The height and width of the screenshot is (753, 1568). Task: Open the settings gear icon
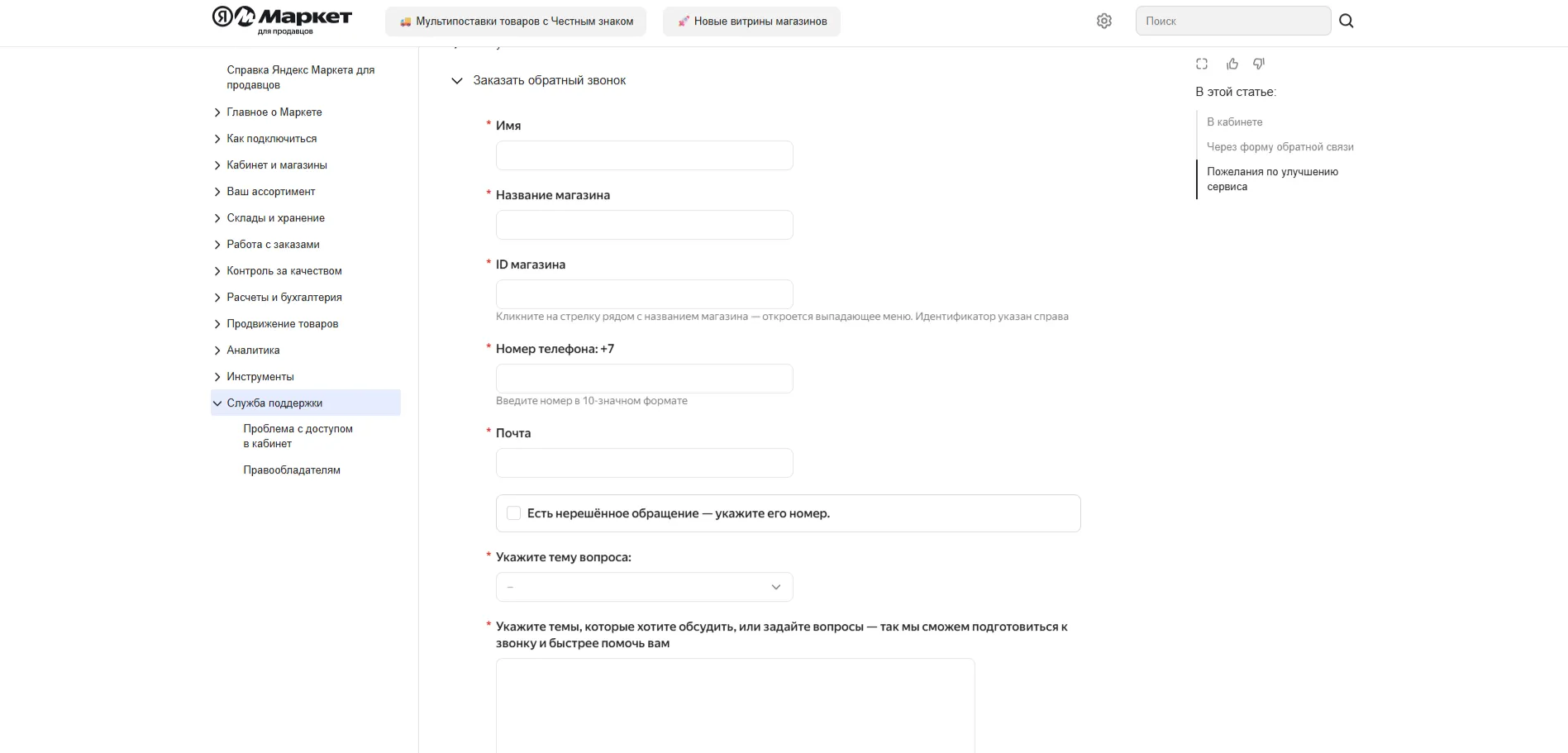click(x=1103, y=21)
